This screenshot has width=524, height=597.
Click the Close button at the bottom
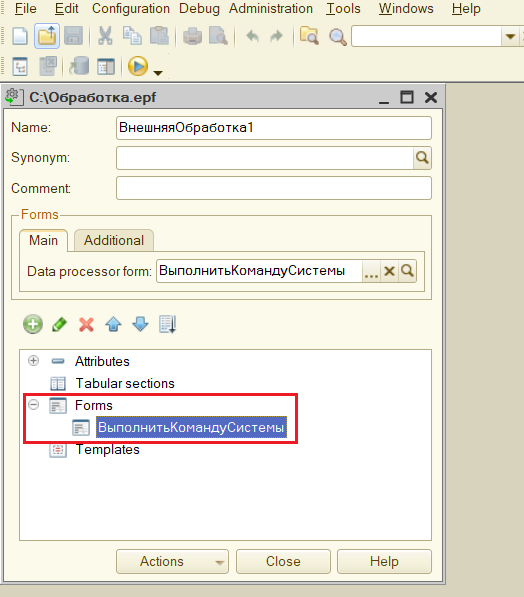tap(283, 562)
